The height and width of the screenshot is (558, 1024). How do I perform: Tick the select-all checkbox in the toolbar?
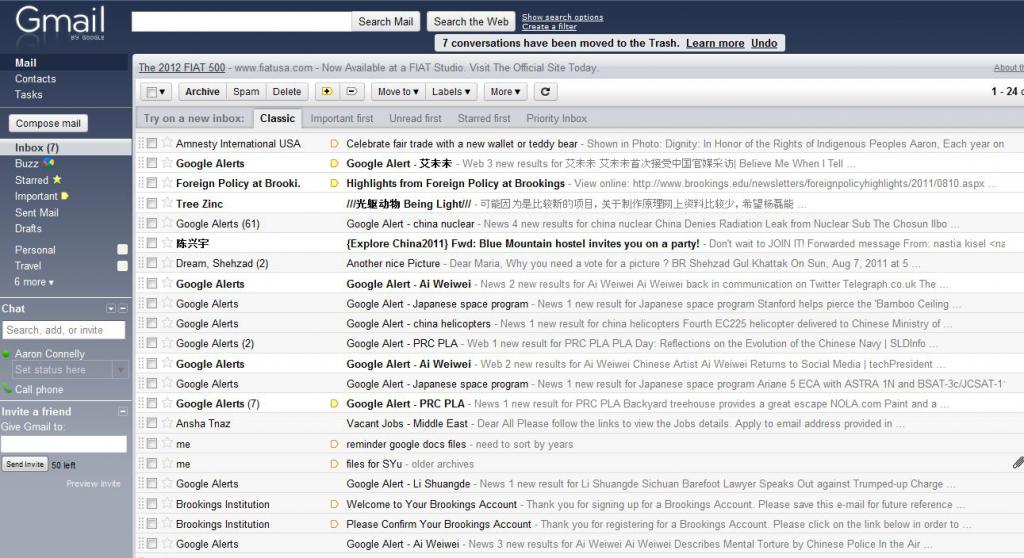pos(152,92)
